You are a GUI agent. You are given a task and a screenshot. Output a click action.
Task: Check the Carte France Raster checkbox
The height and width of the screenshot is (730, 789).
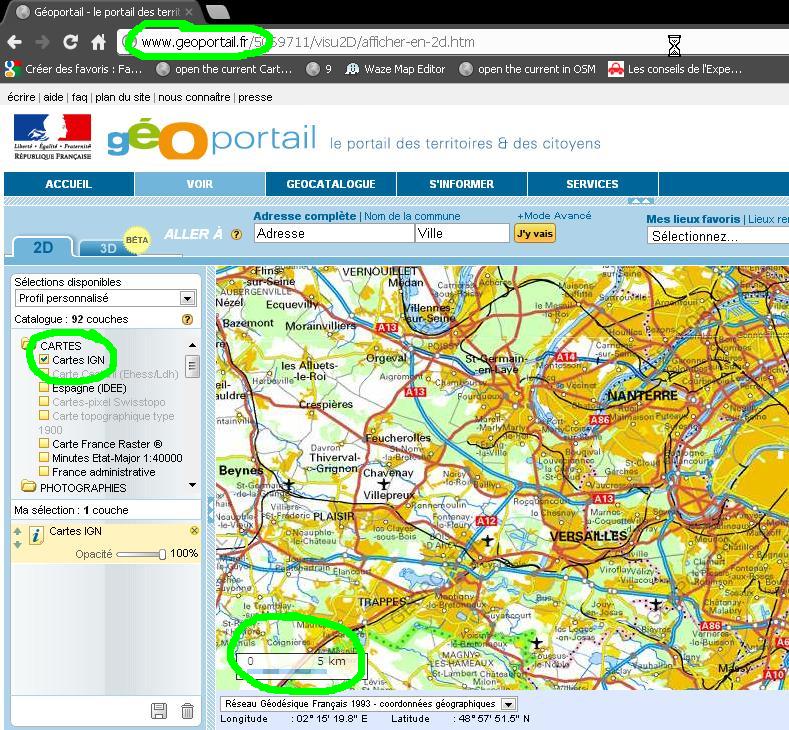point(44,444)
